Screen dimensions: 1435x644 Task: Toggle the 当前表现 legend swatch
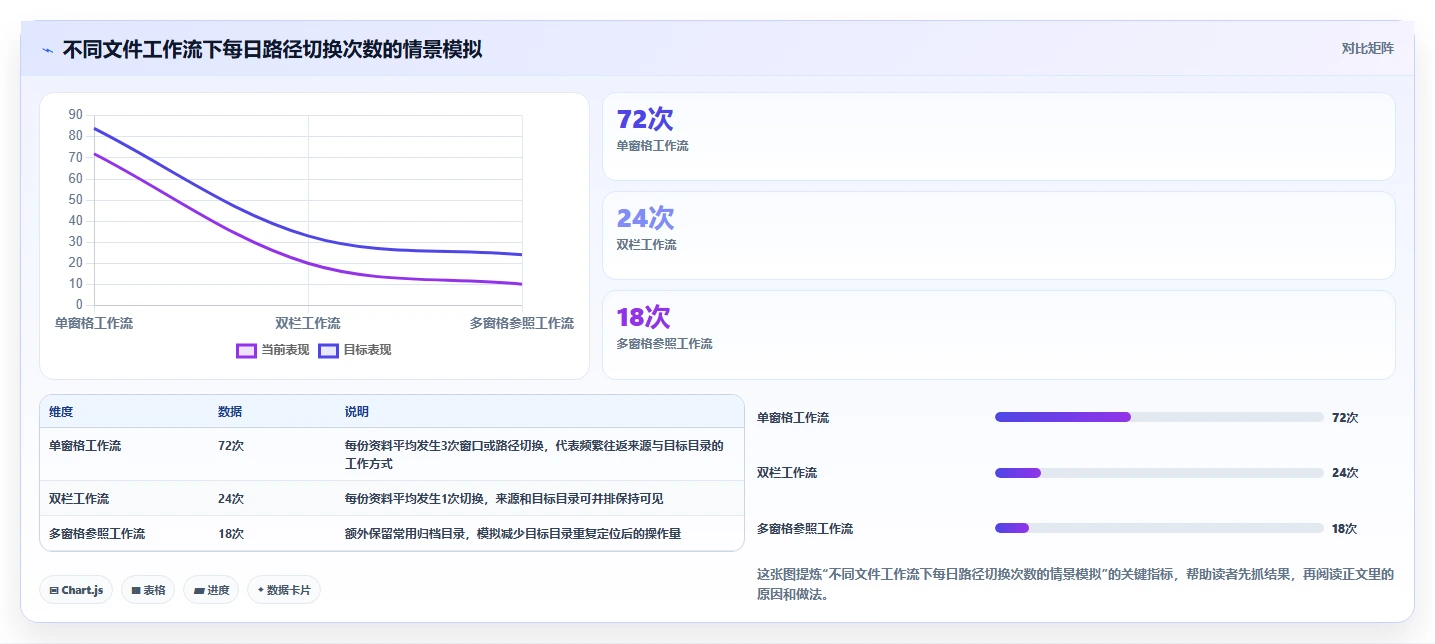pos(246,350)
